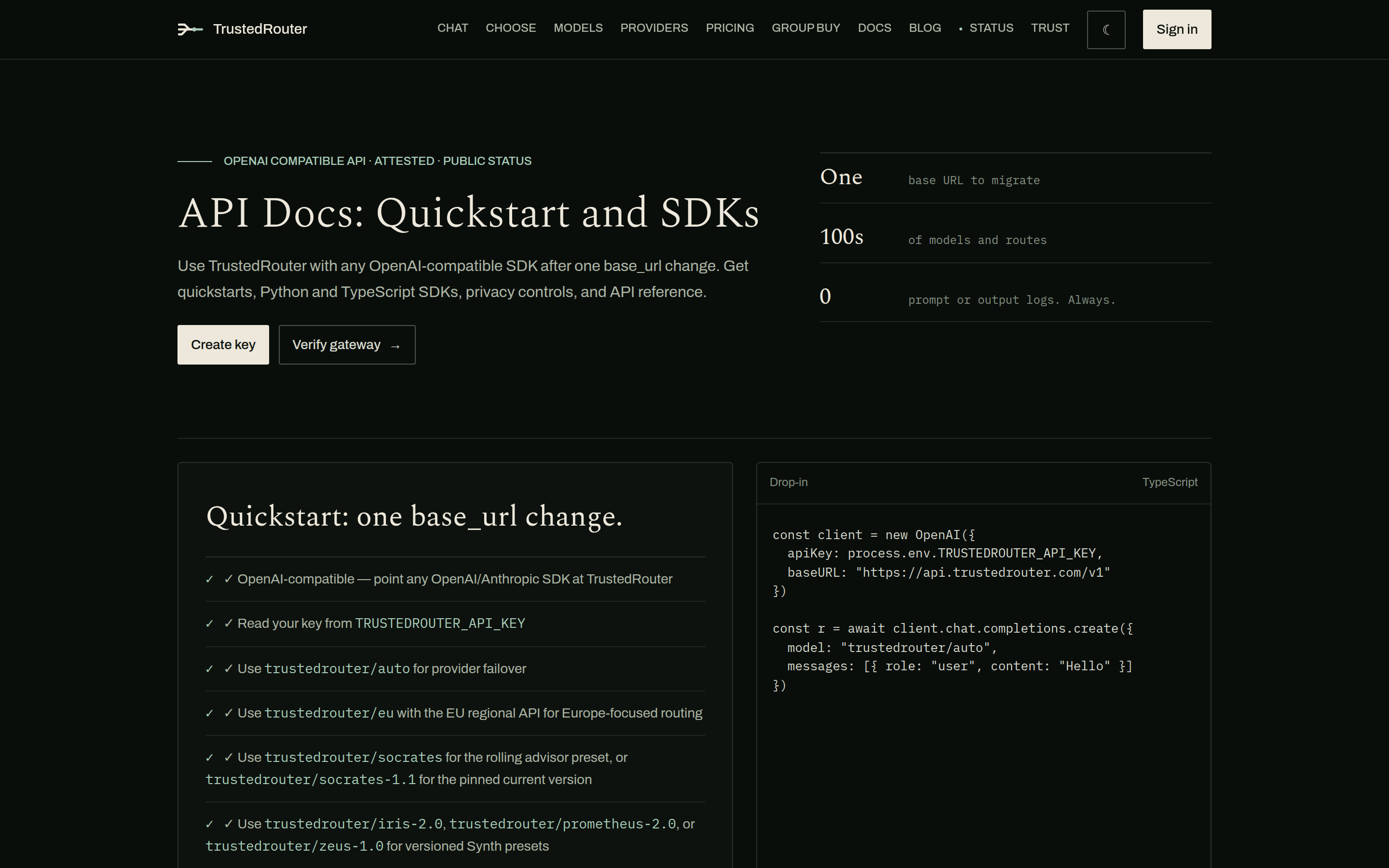Click the apiKey line in code sample
Viewport: 1389px width, 868px height.
point(945,554)
